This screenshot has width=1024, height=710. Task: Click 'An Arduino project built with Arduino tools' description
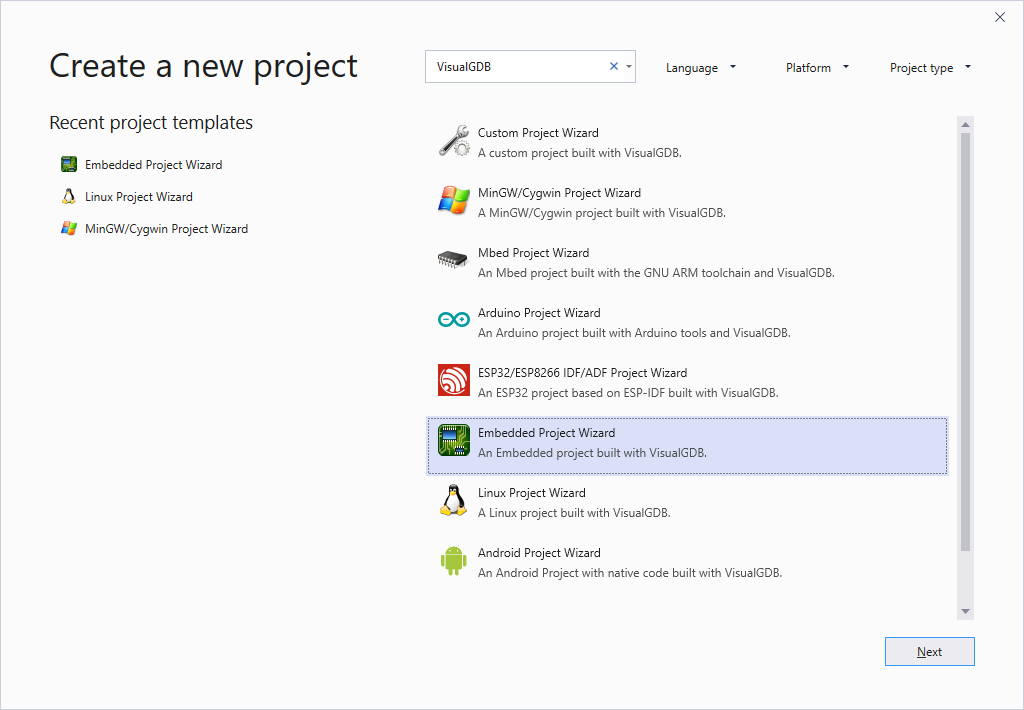634,333
